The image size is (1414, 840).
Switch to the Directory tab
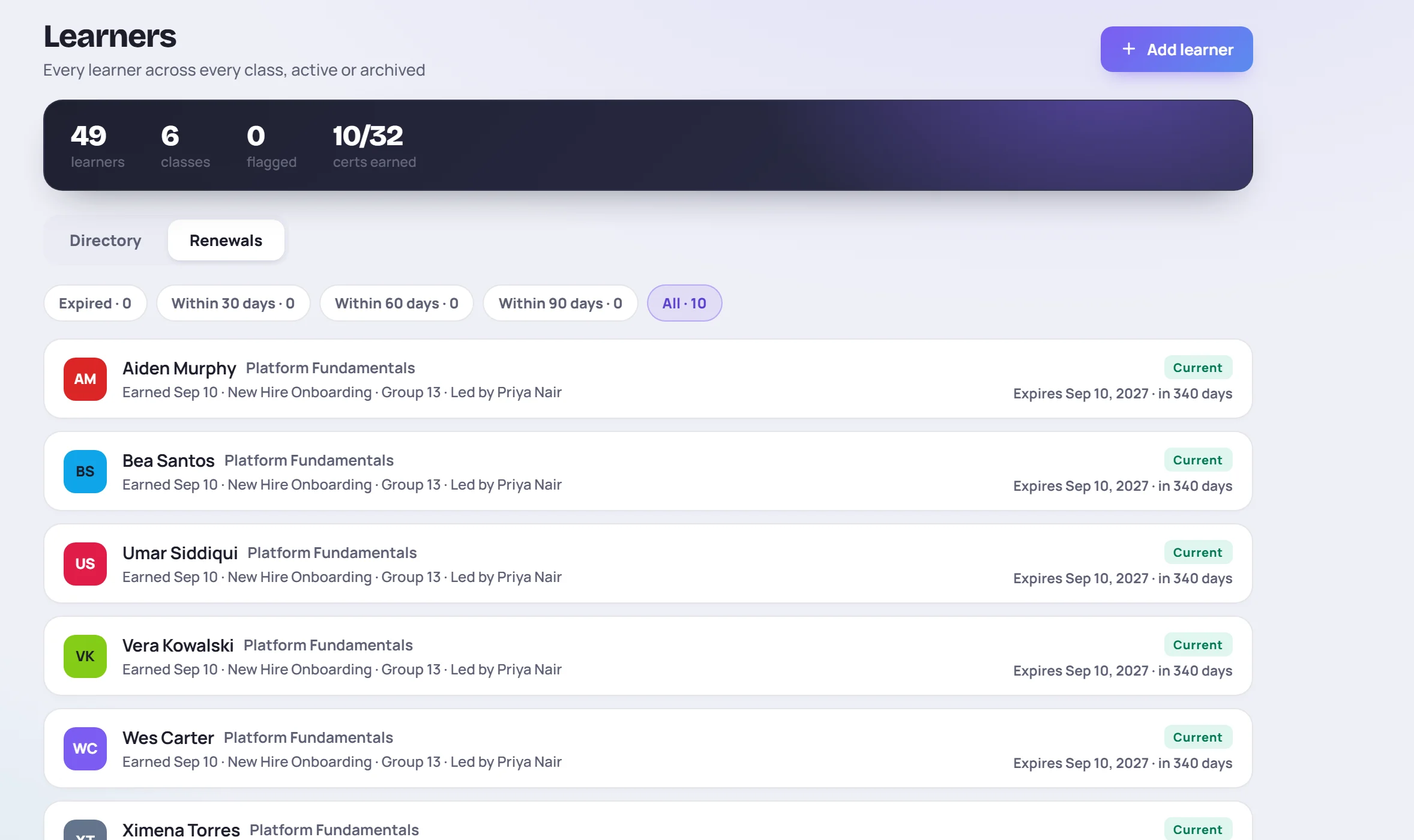pyautogui.click(x=106, y=240)
